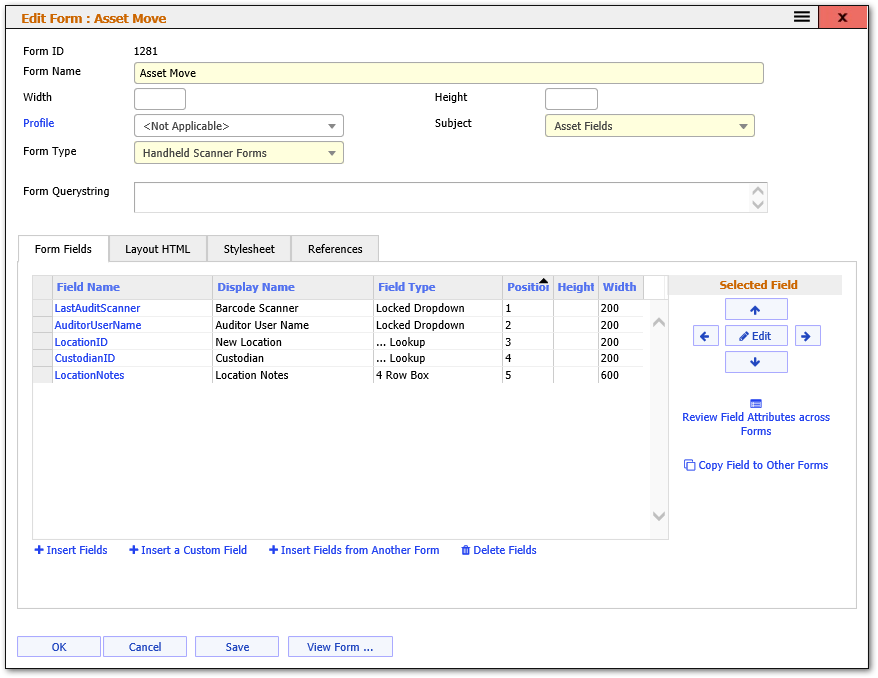This screenshot has height=678, width=878.
Task: Move the selected field up
Action: pos(756,309)
